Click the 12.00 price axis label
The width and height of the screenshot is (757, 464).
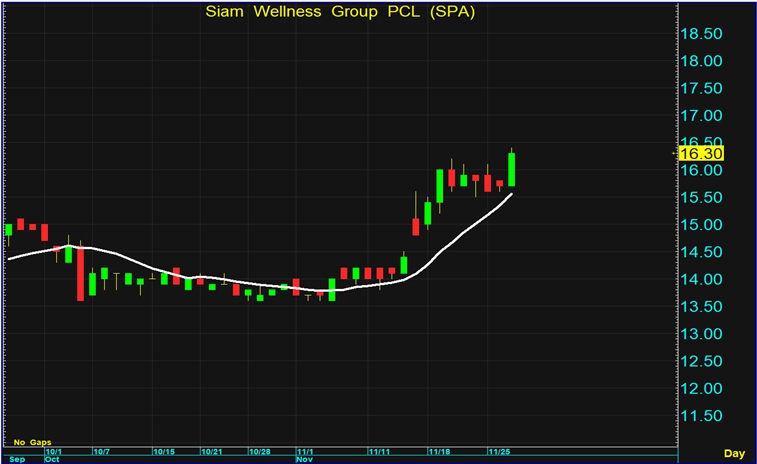coord(701,388)
